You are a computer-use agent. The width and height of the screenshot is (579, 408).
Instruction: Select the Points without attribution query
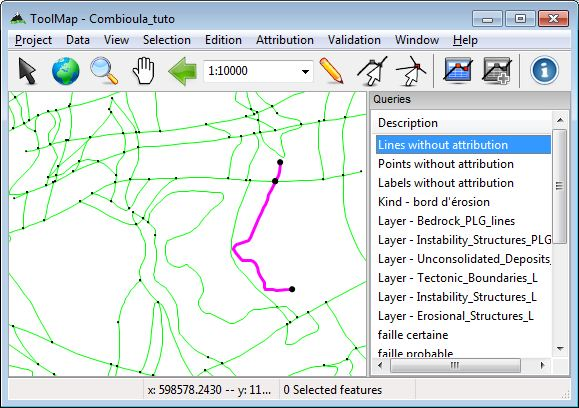click(446, 164)
